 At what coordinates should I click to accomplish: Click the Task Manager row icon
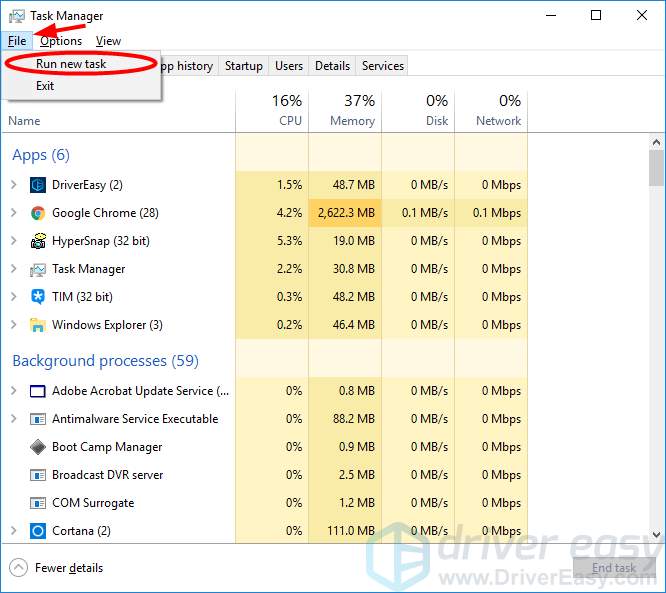38,269
